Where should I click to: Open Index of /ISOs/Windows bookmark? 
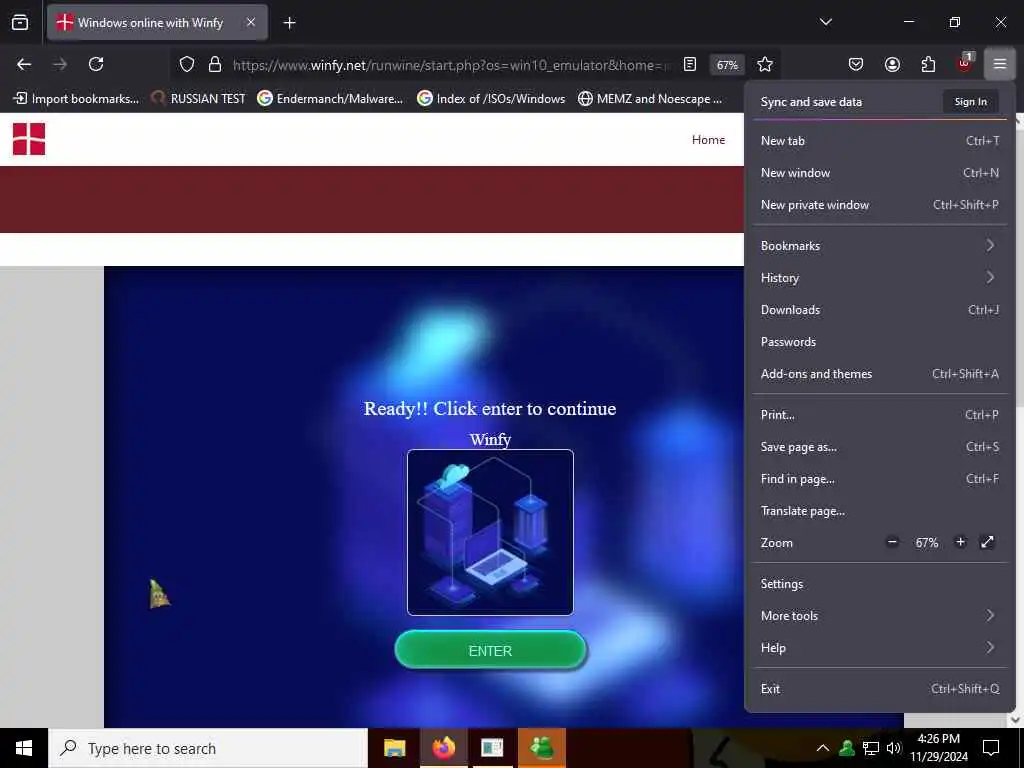491,99
